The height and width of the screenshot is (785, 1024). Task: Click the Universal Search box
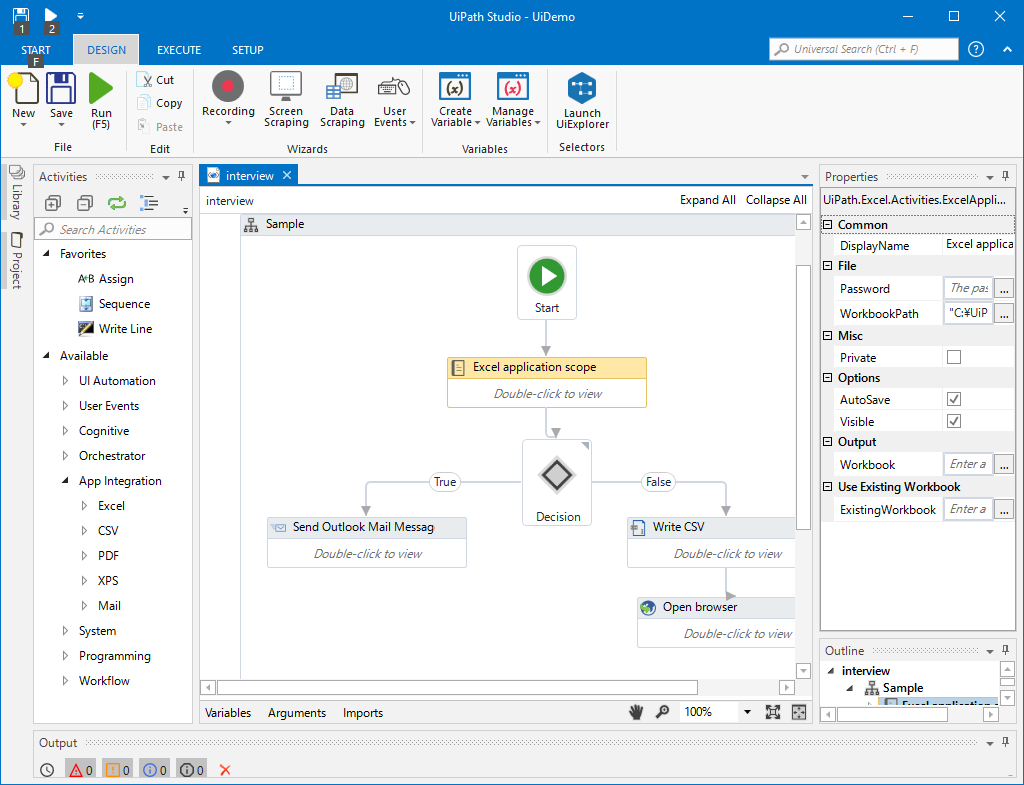click(863, 49)
